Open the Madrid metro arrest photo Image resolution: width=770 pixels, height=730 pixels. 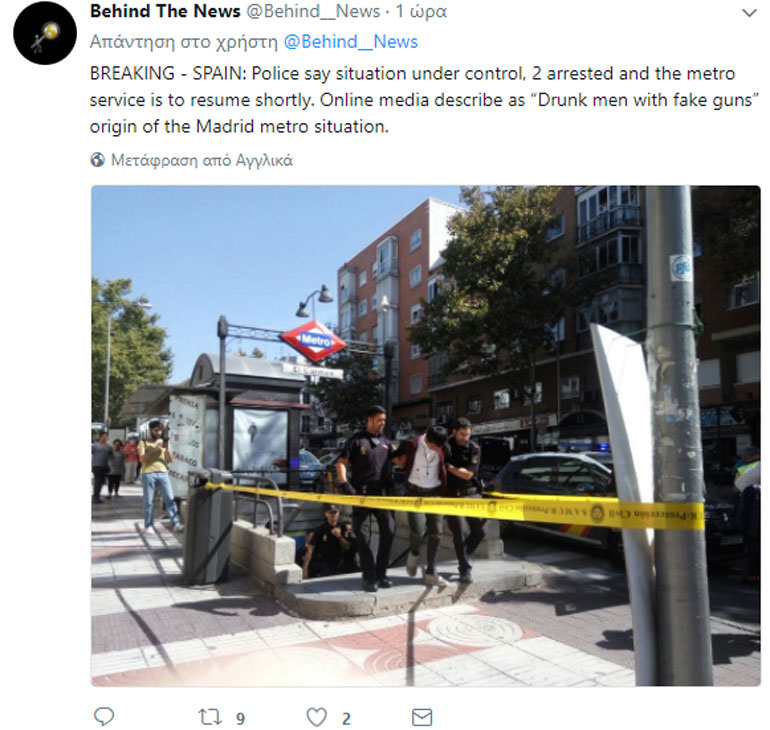click(x=426, y=435)
